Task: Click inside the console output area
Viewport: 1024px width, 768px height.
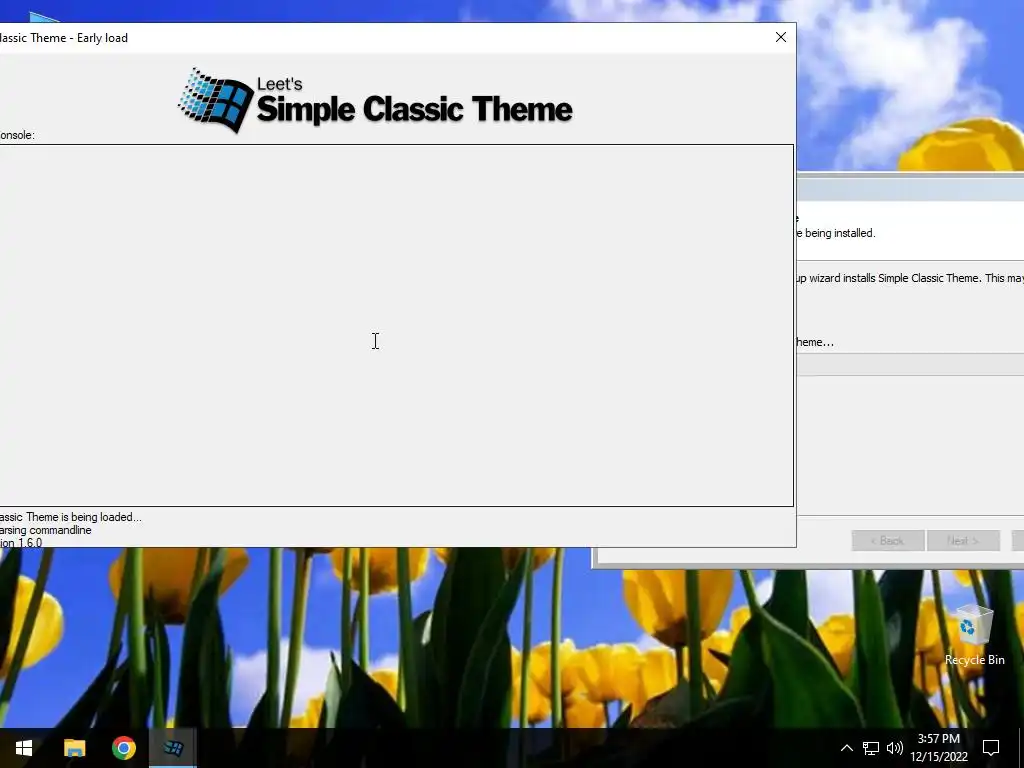Action: pyautogui.click(x=396, y=325)
